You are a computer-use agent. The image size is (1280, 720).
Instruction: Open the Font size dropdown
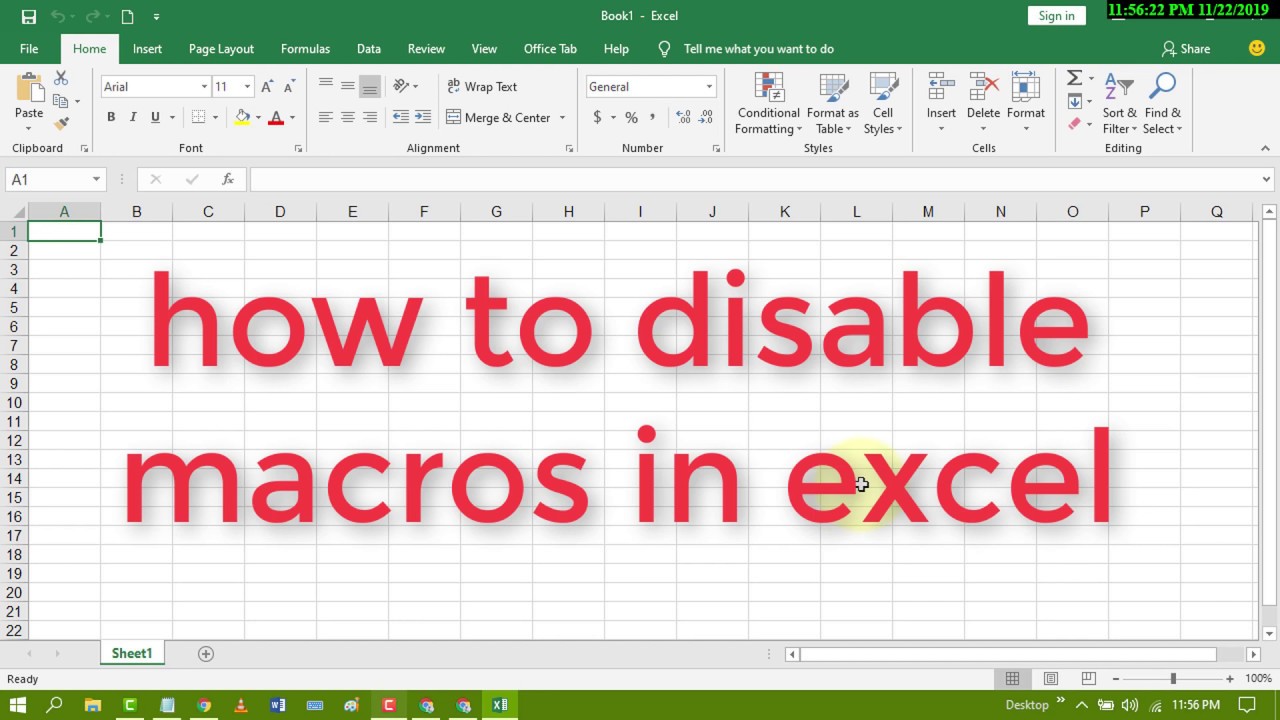coord(247,87)
